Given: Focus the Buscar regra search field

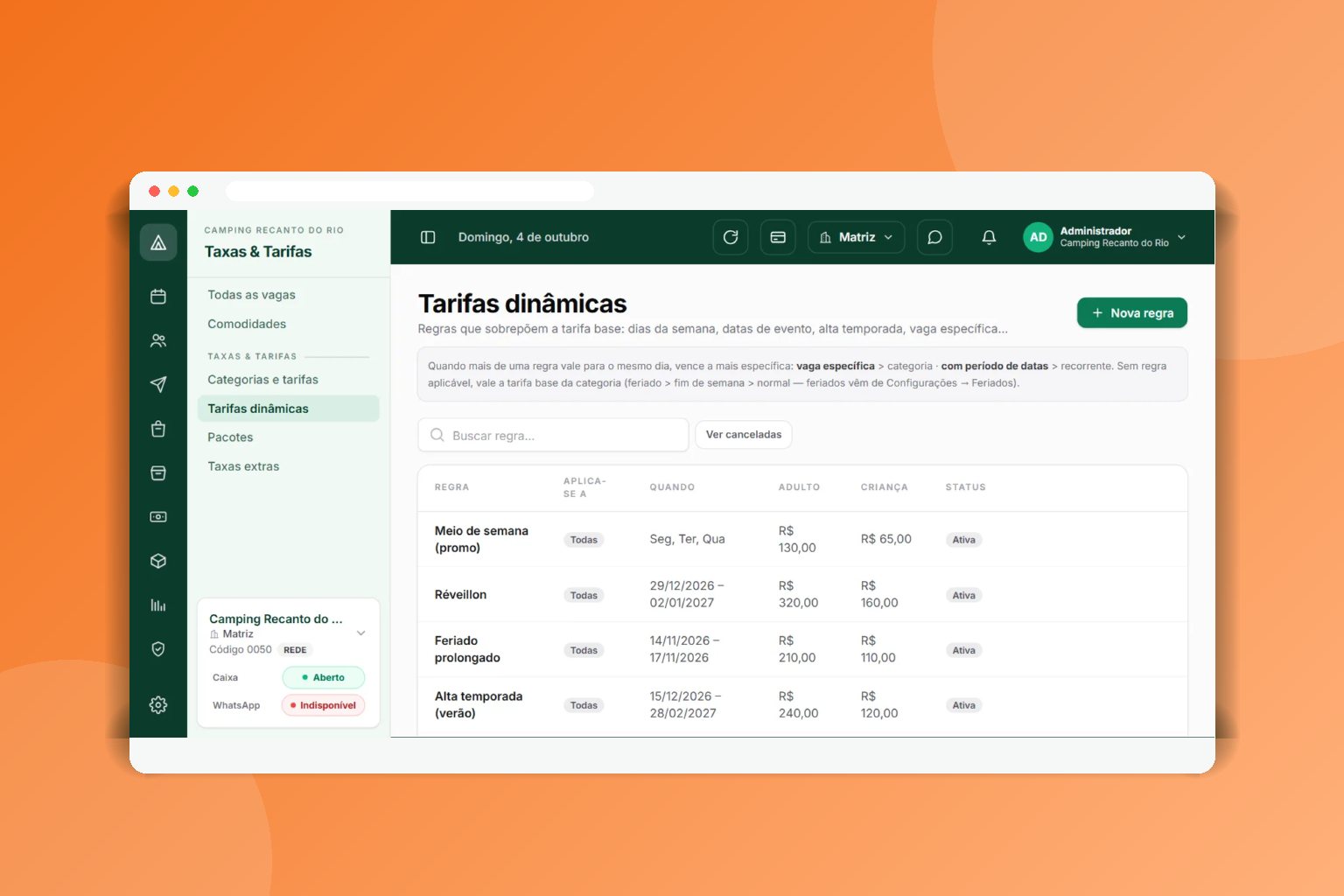Looking at the screenshot, I should click(x=554, y=435).
